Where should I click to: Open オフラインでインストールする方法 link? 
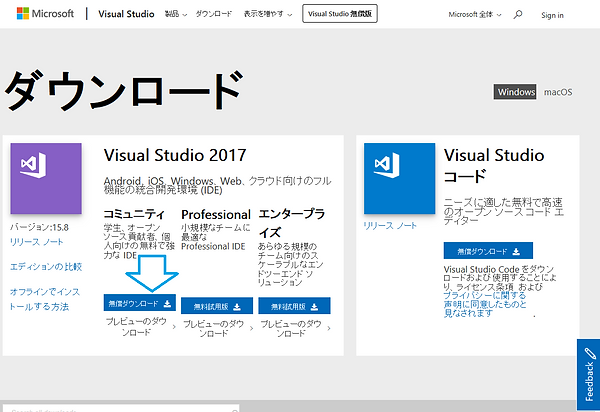pos(45,299)
